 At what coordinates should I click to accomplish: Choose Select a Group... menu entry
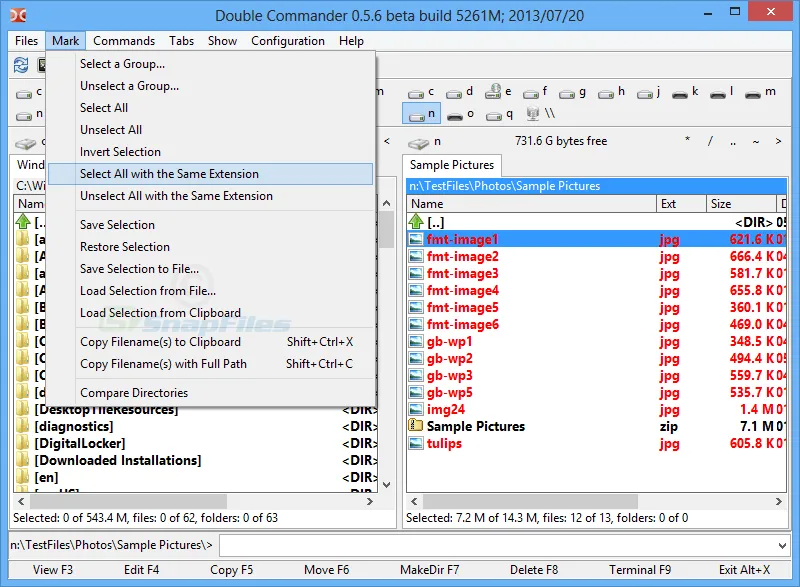pyautogui.click(x=211, y=64)
